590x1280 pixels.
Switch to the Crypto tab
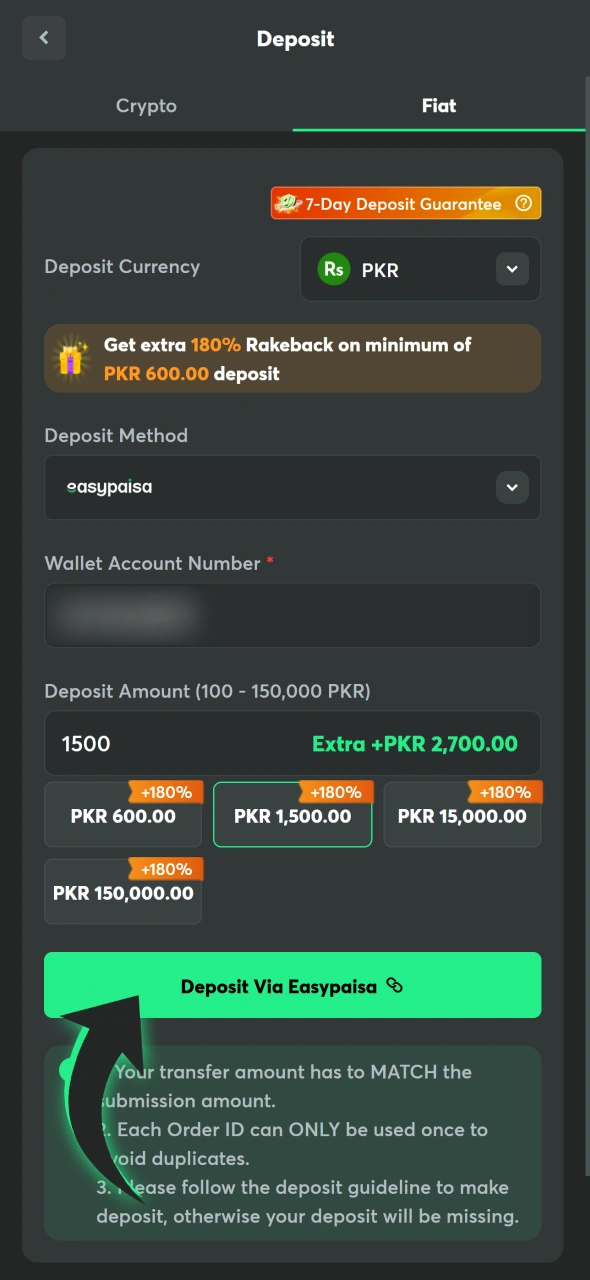coord(146,105)
